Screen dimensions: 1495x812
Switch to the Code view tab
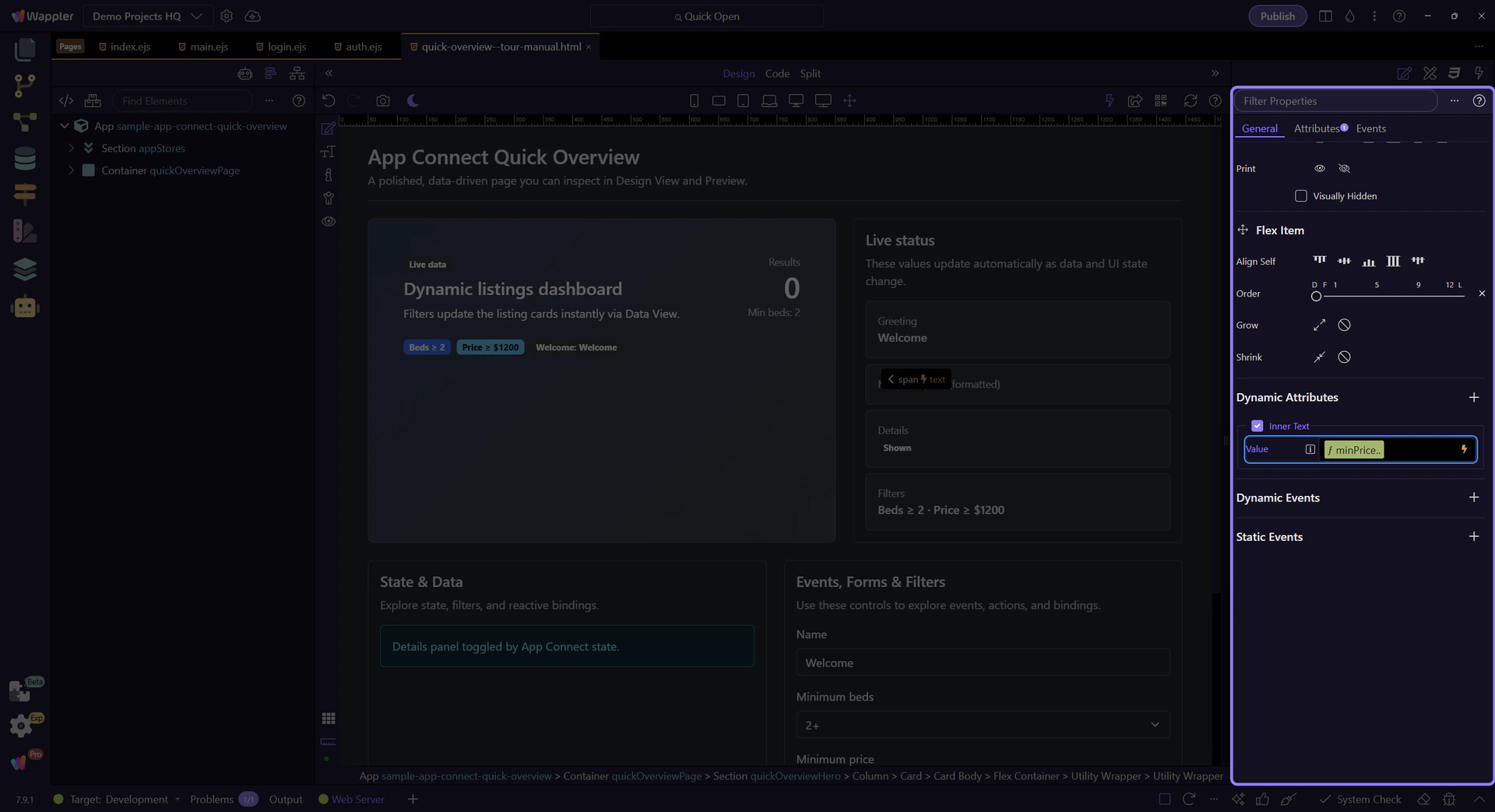point(776,73)
